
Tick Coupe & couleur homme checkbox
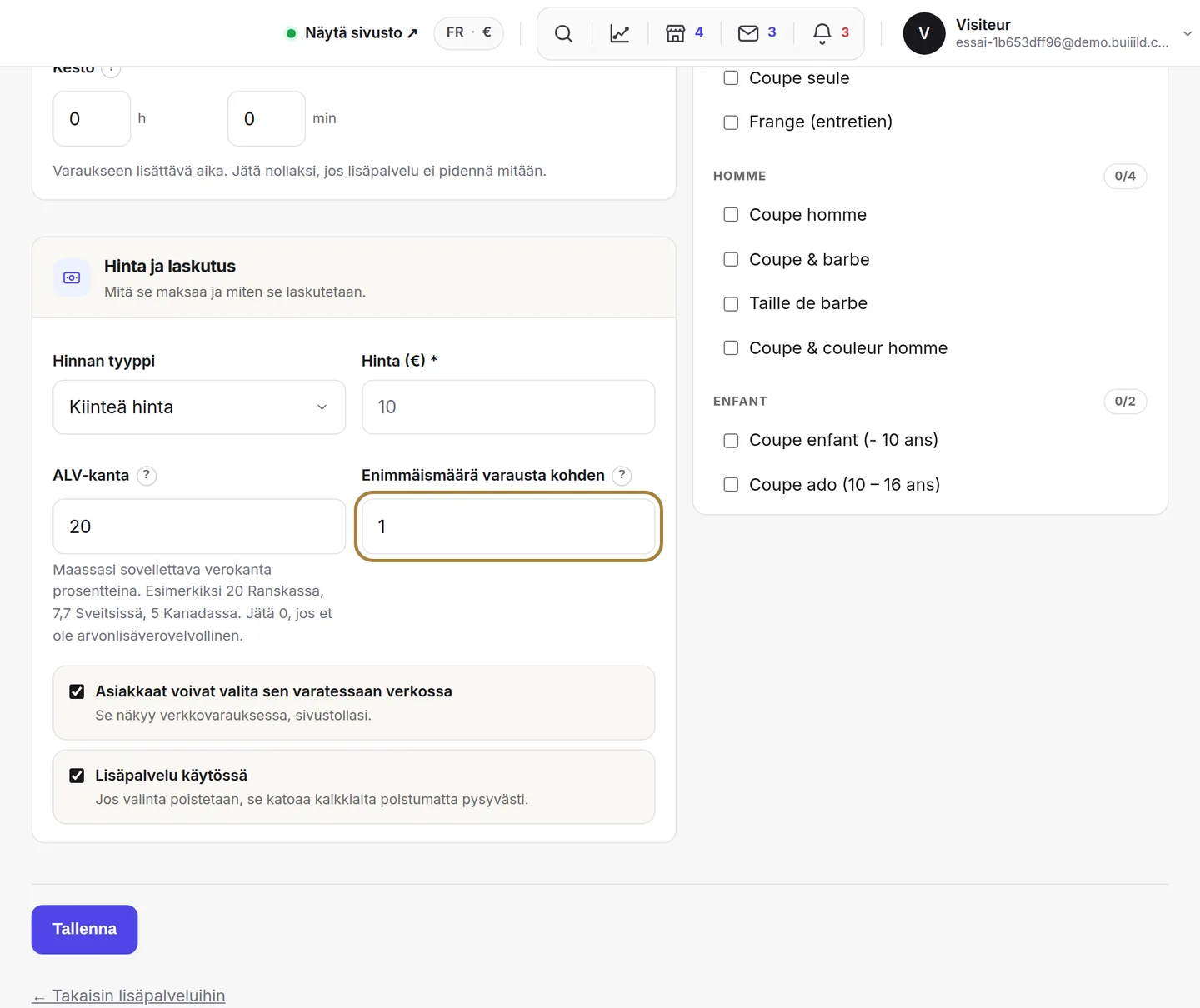point(731,348)
